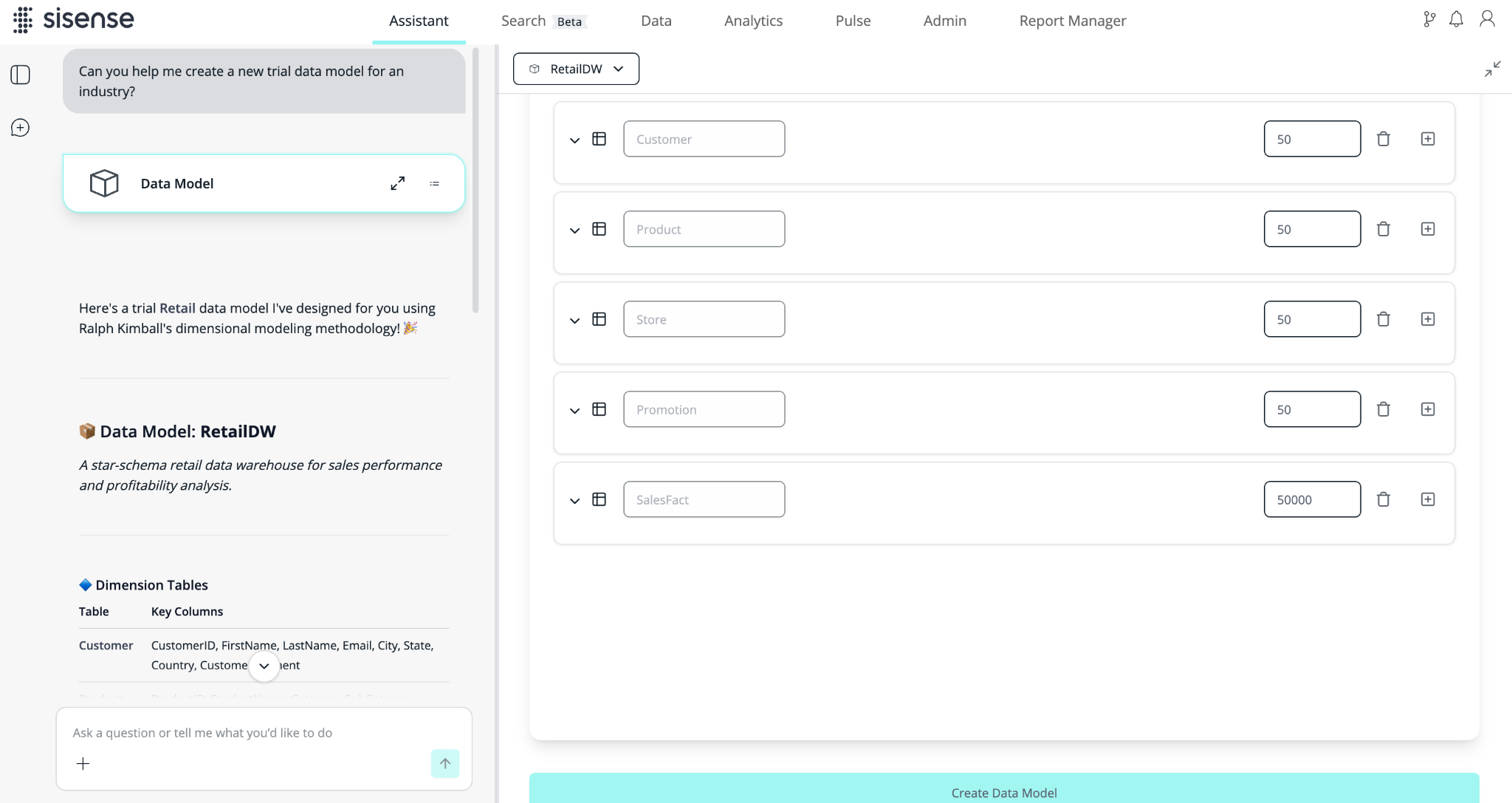
Task: Click the SalesFact table icon
Action: coord(599,499)
